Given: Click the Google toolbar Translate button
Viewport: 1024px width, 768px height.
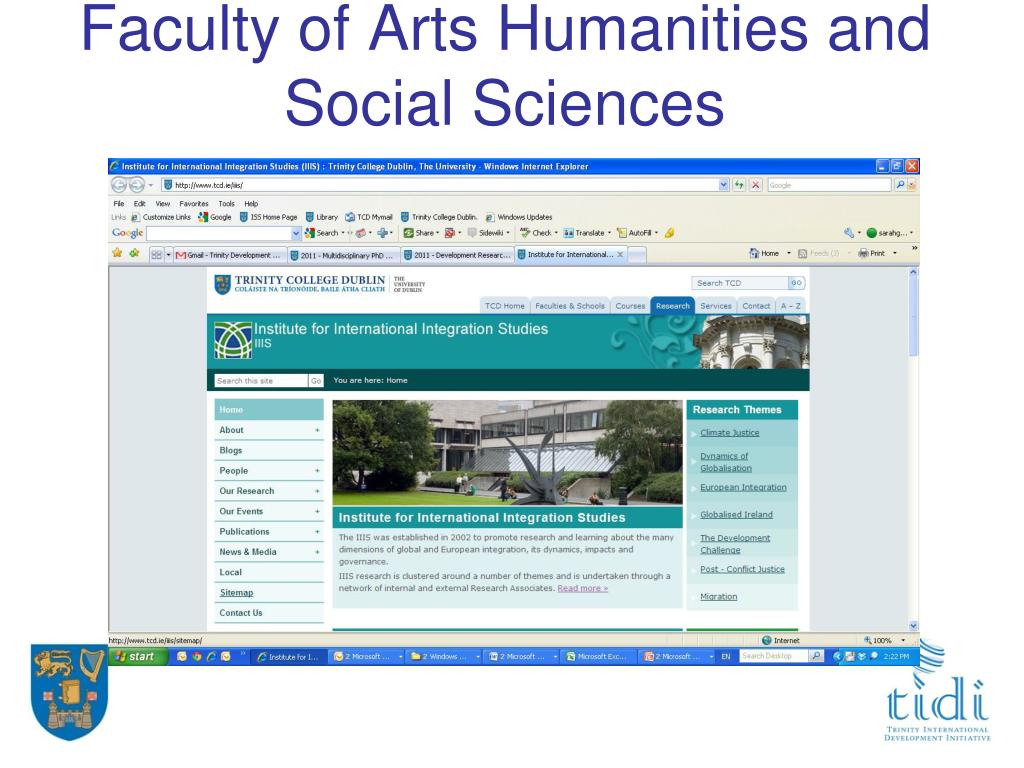Looking at the screenshot, I should coord(586,233).
